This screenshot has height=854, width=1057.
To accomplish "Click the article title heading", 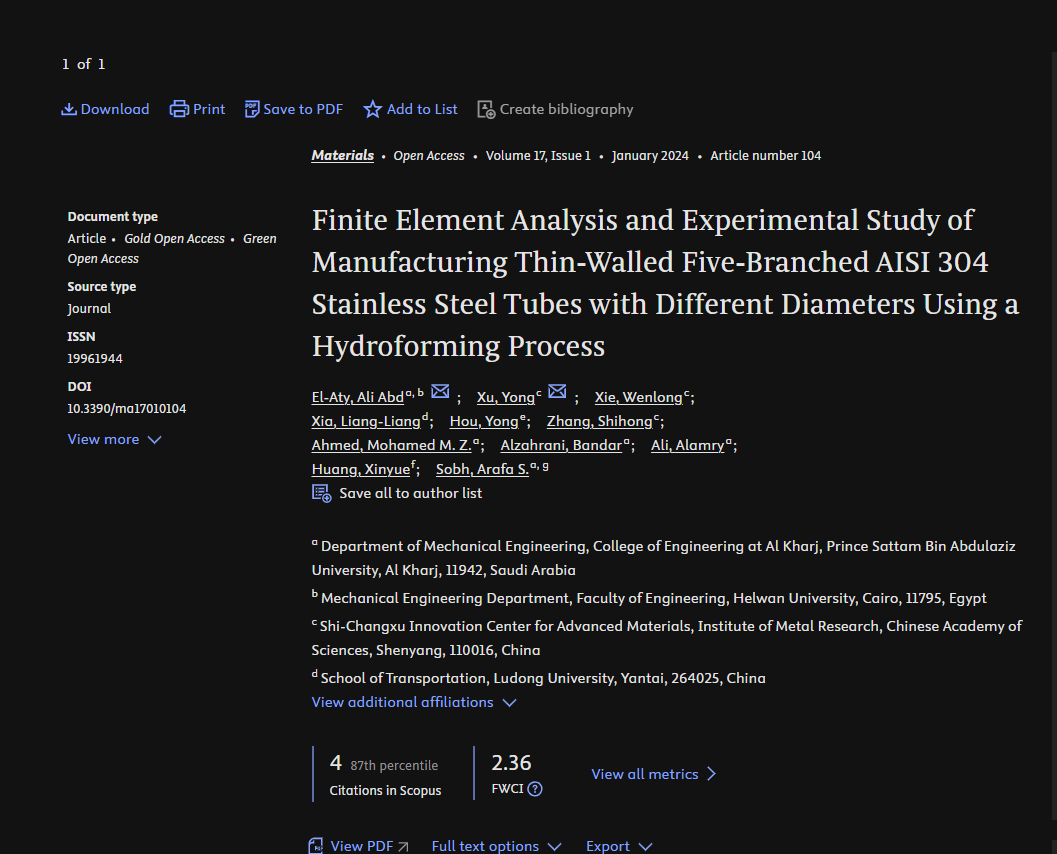I will pos(665,283).
